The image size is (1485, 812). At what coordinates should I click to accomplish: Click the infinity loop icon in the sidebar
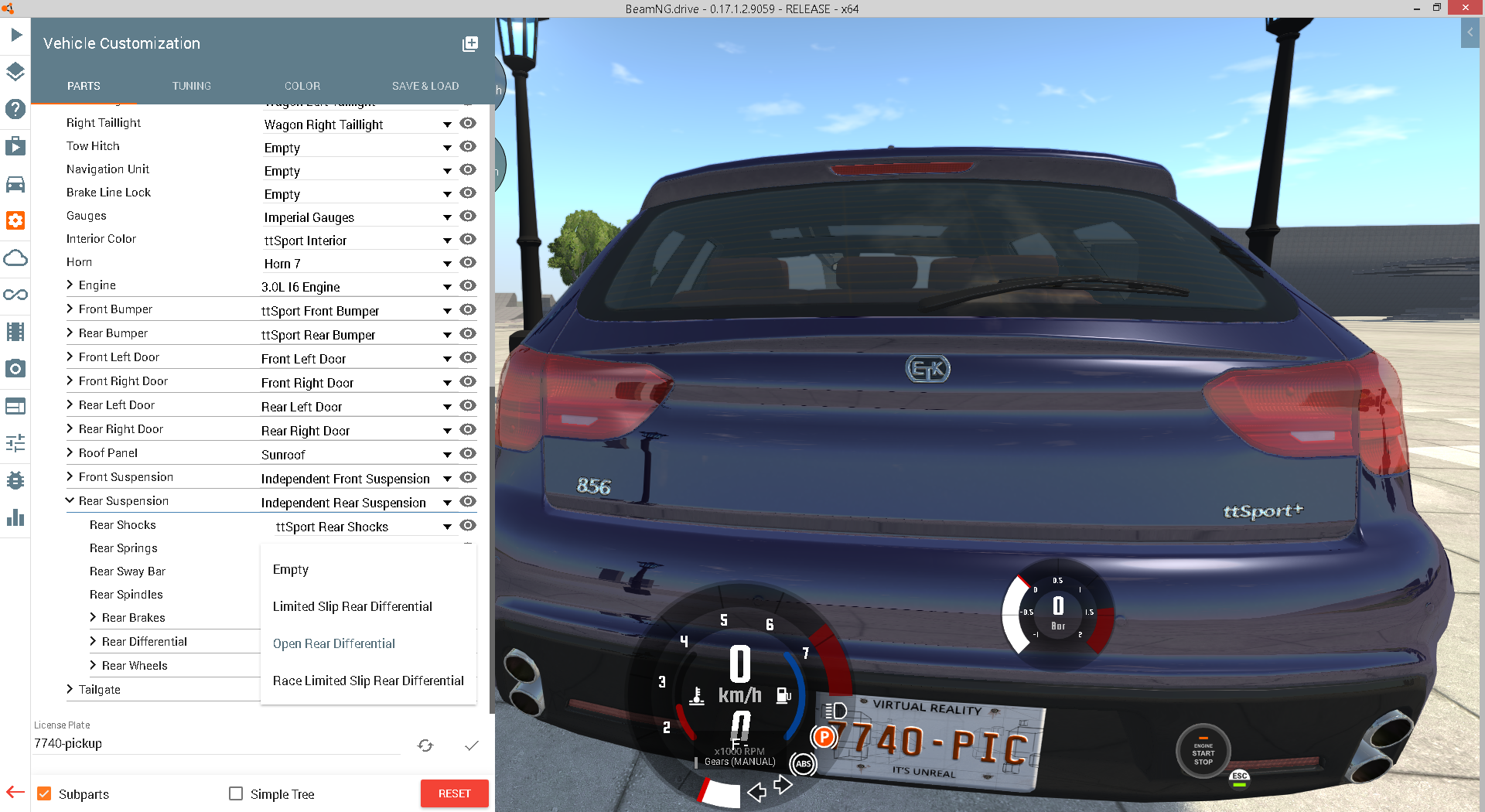pyautogui.click(x=15, y=295)
